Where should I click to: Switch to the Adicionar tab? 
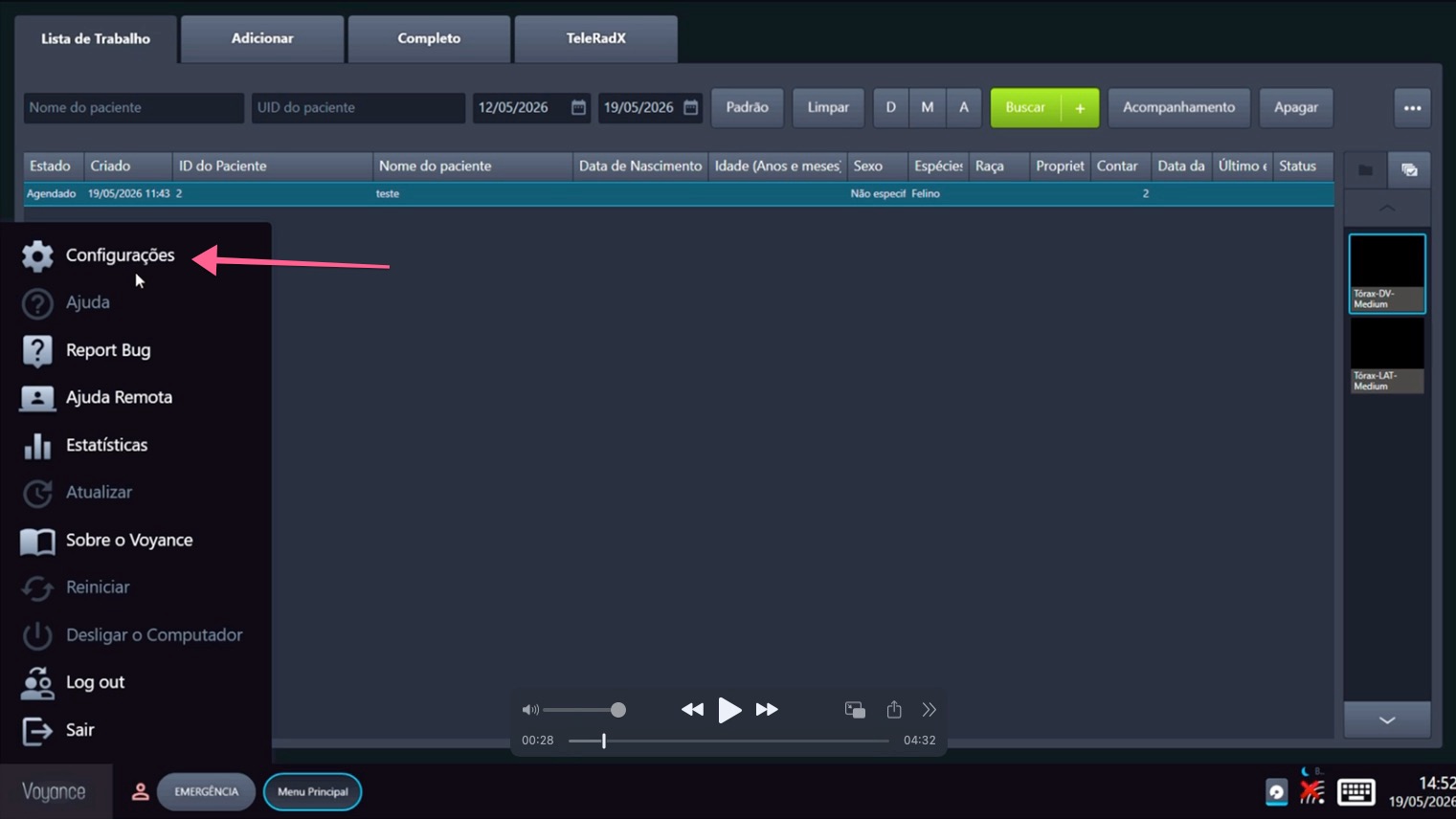[262, 39]
